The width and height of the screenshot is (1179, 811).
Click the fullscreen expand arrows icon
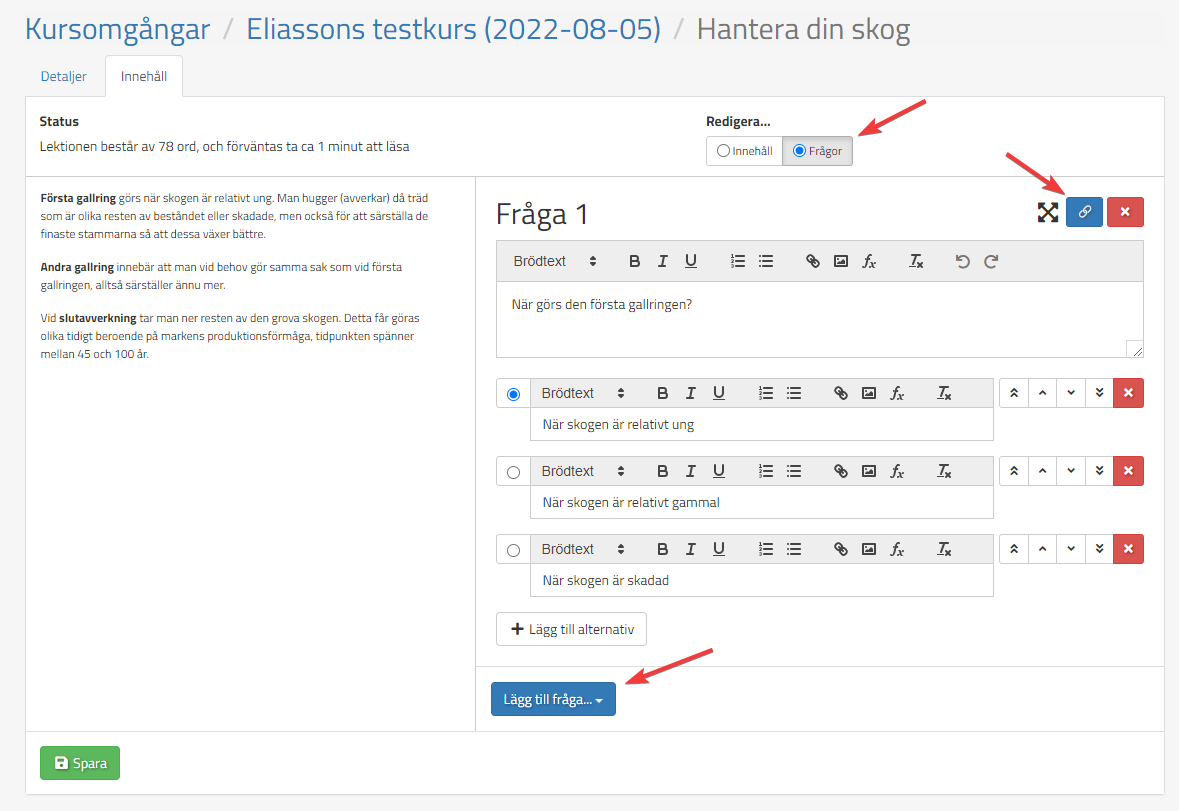click(1047, 212)
